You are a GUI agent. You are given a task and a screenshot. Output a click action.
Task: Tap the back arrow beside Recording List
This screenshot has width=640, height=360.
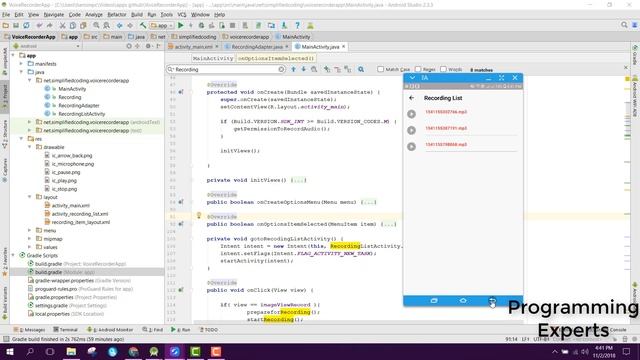coord(411,98)
